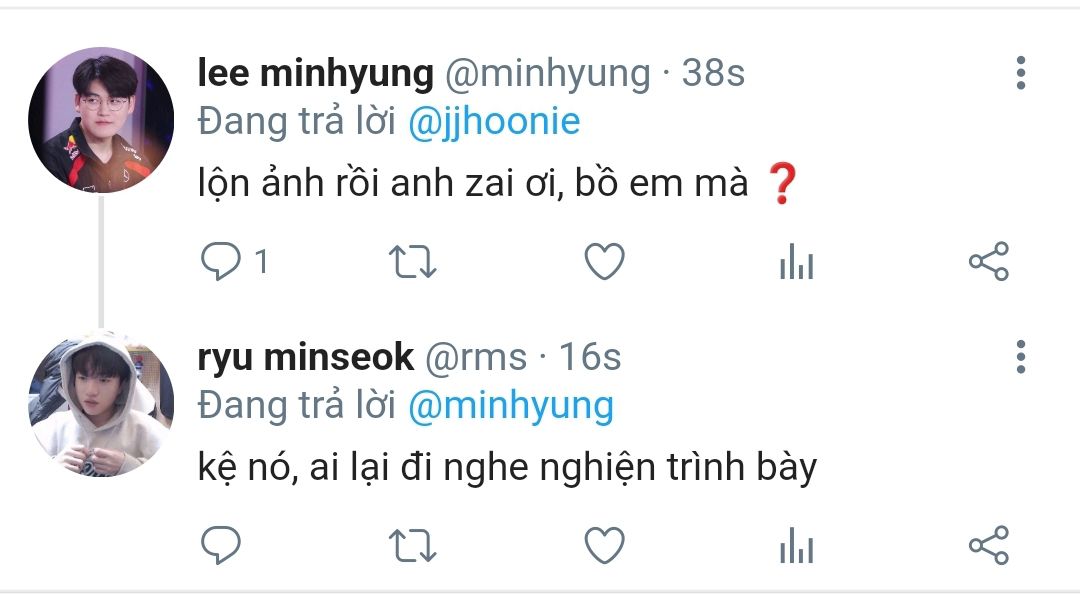Image resolution: width=1080 pixels, height=596 pixels.
Task: Open more options on lee minhyung's tweet
Action: (x=1020, y=73)
